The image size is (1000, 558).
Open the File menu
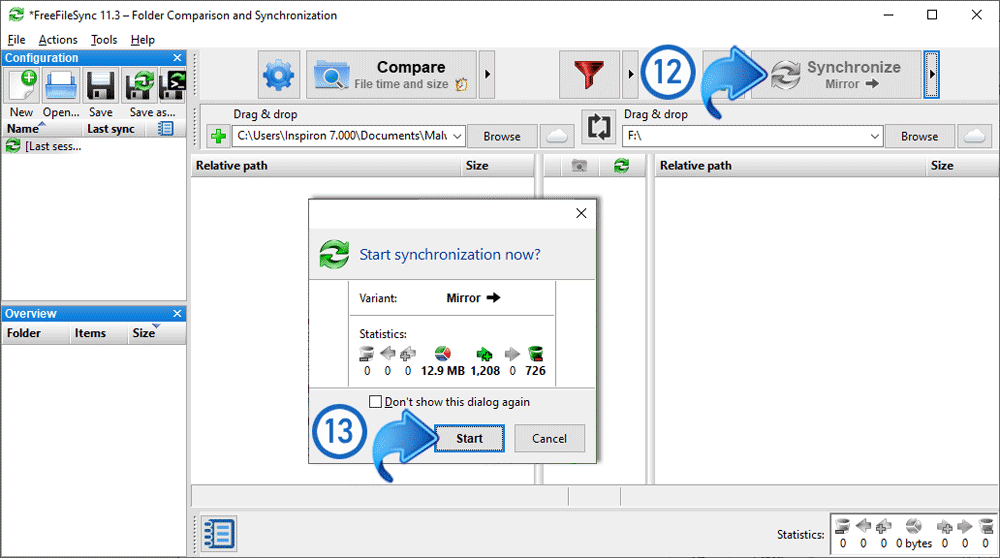coord(17,40)
